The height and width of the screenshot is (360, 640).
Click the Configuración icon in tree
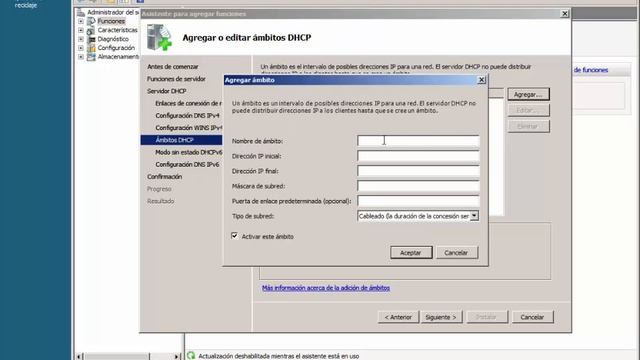click(x=91, y=48)
